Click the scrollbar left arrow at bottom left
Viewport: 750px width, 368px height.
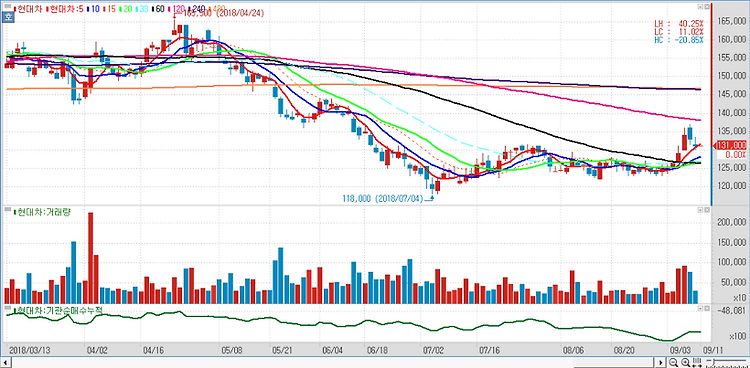[6, 363]
